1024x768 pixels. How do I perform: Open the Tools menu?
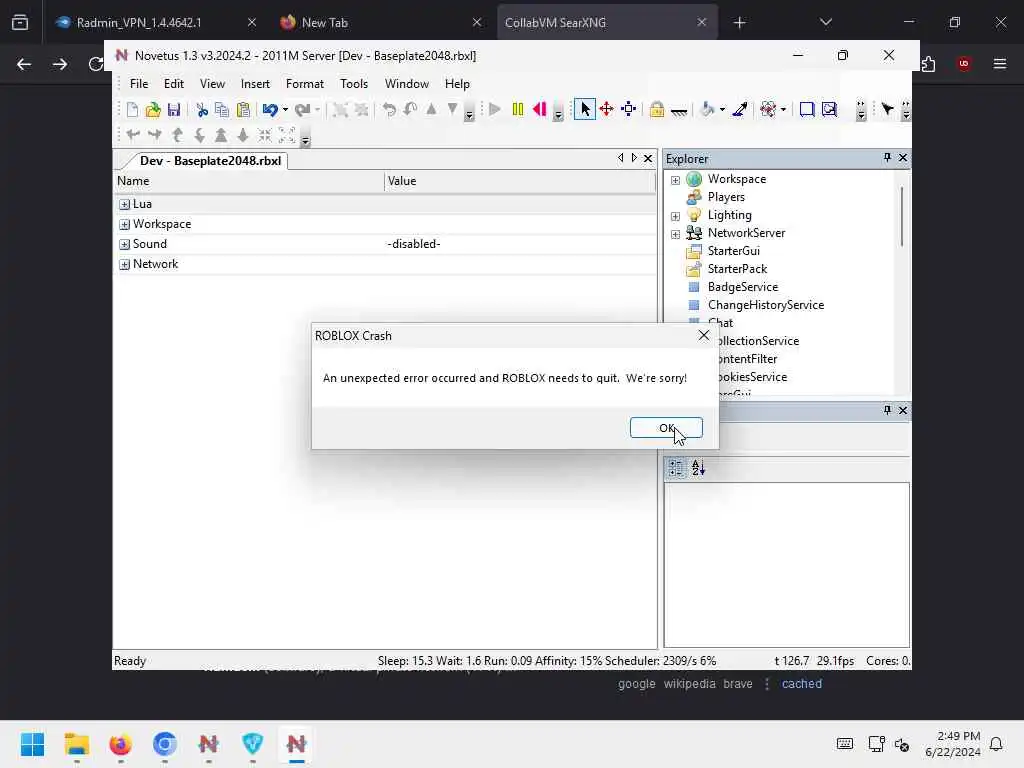354,84
